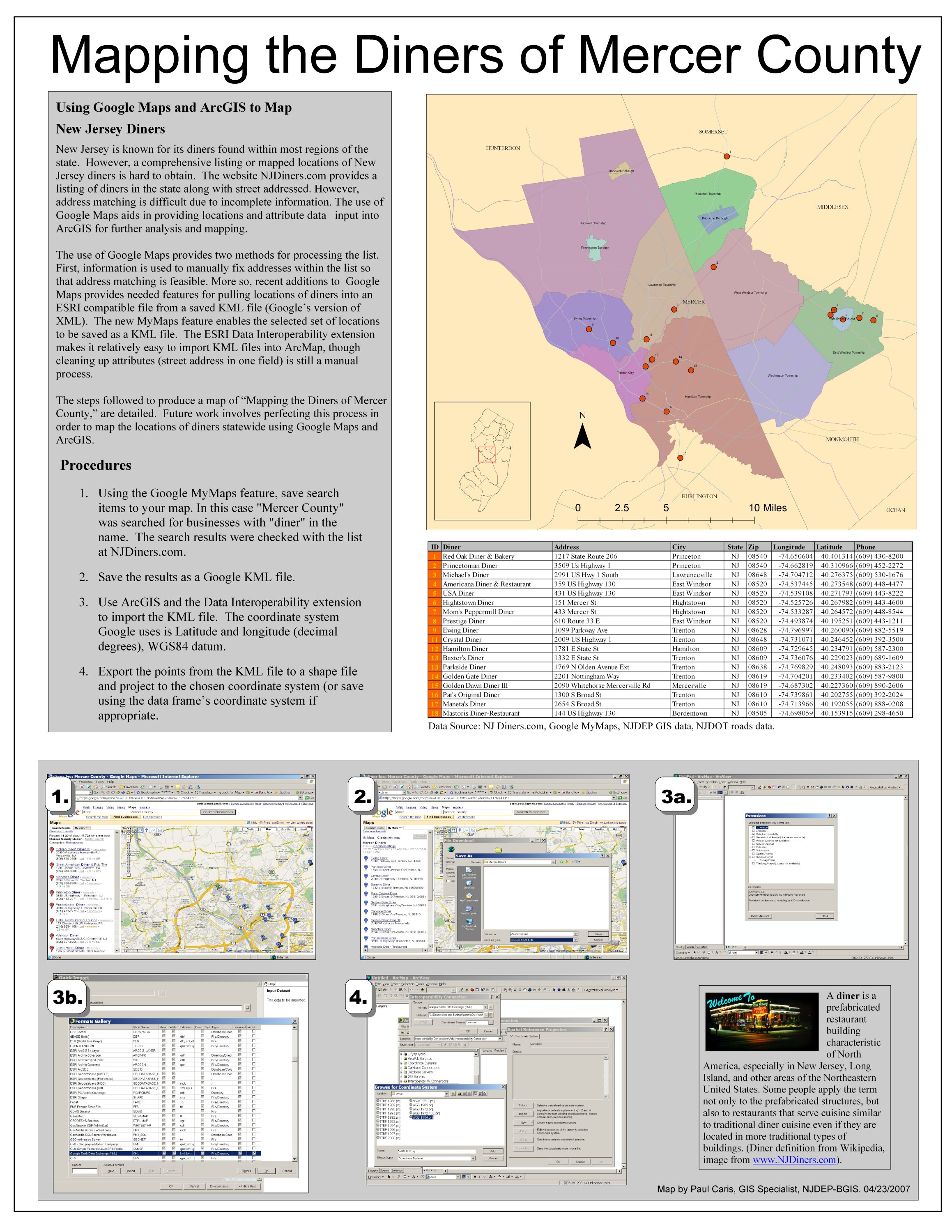Image resolution: width=952 pixels, height=1232 pixels.
Task: Click Satellite view button in Google Maps results window
Action: coord(286,830)
